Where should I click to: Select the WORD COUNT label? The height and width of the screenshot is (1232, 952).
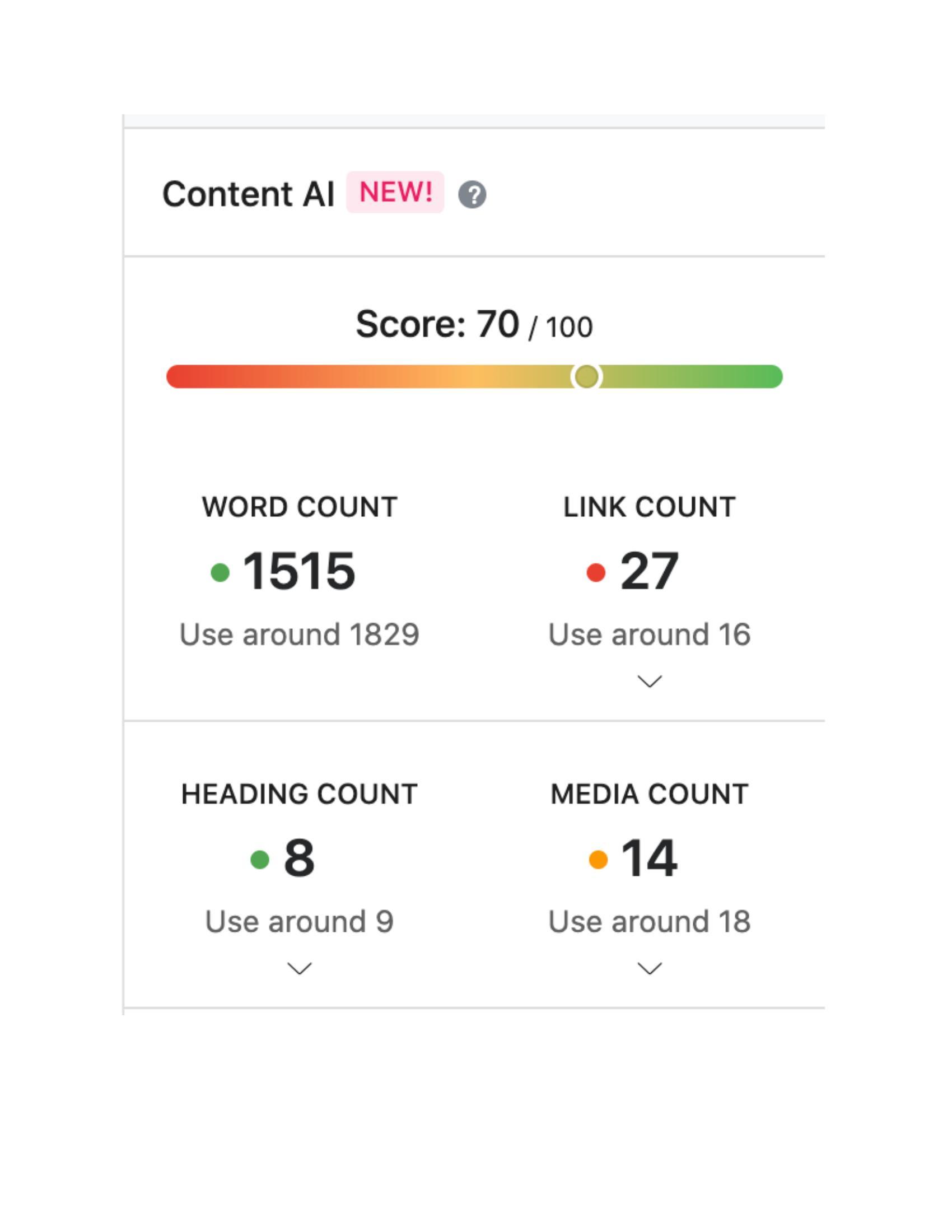pyautogui.click(x=300, y=507)
